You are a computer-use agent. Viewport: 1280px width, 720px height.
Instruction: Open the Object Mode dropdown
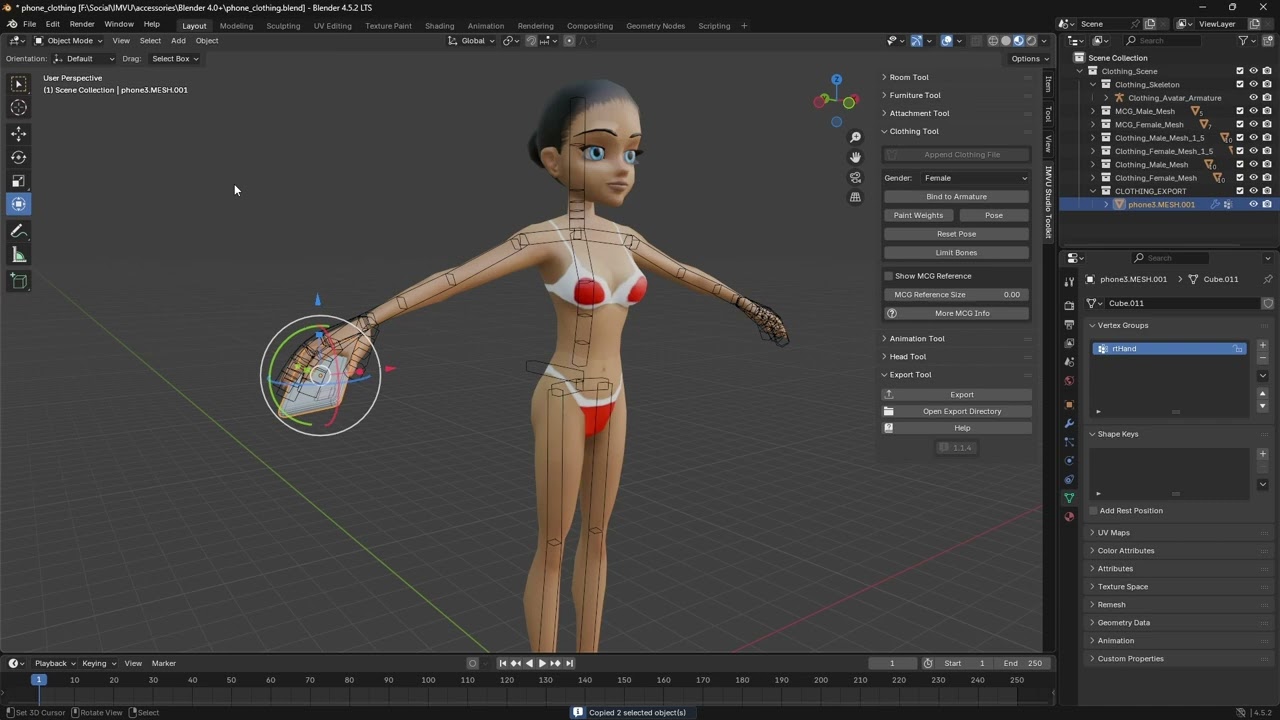68,41
